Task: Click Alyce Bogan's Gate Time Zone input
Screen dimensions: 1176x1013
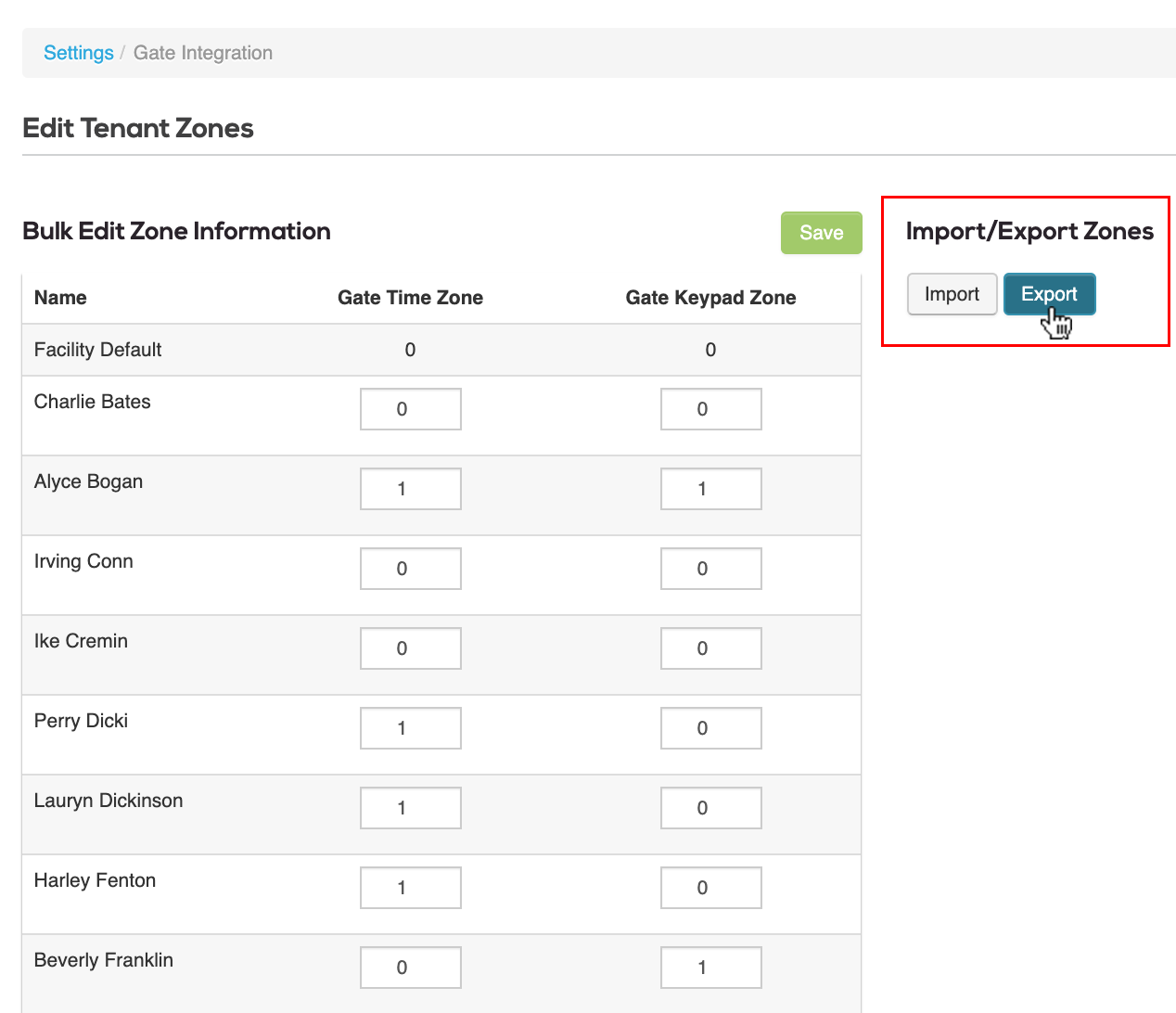Action: click(410, 488)
